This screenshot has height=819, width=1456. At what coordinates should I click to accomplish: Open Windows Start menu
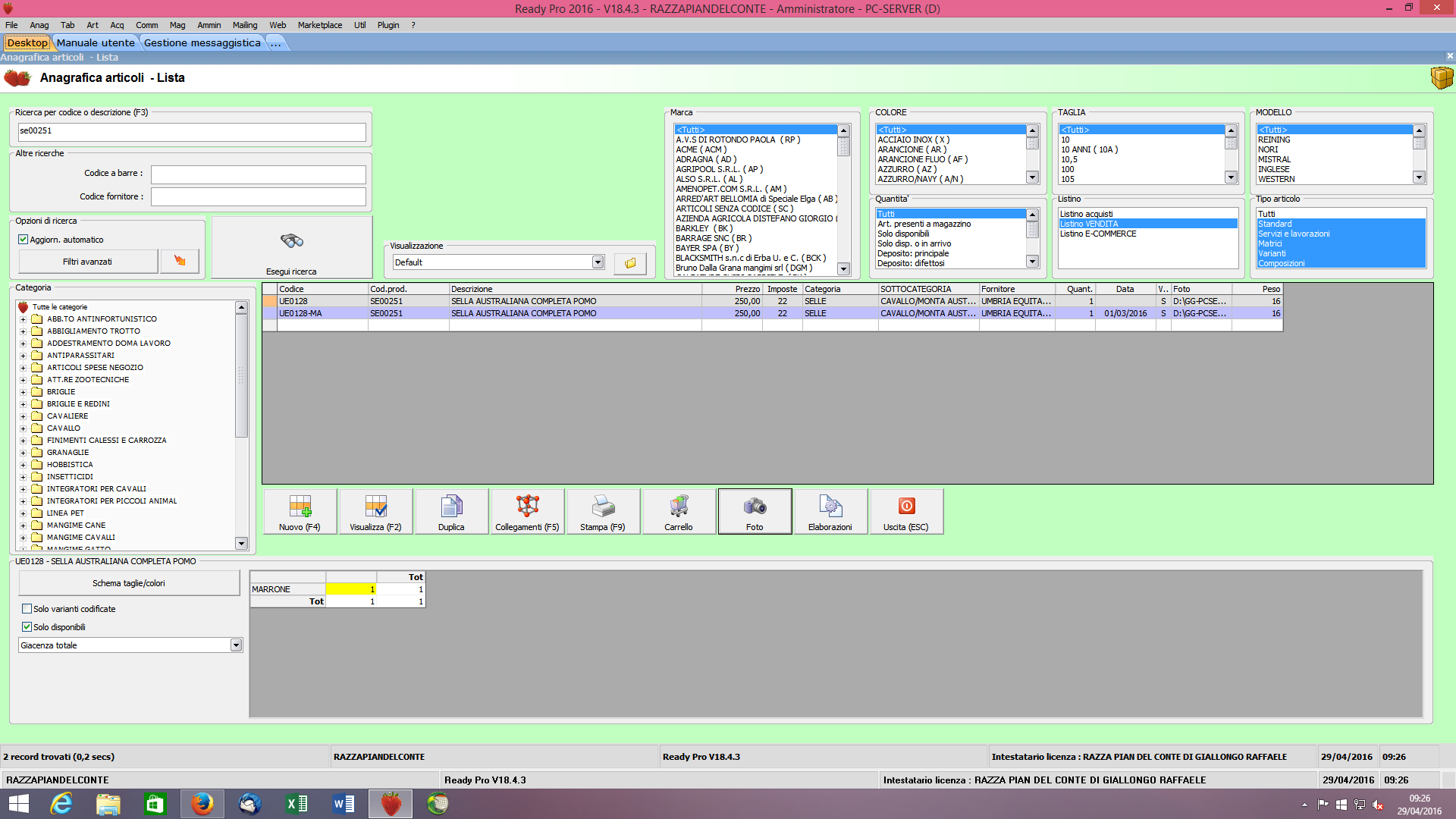[18, 804]
